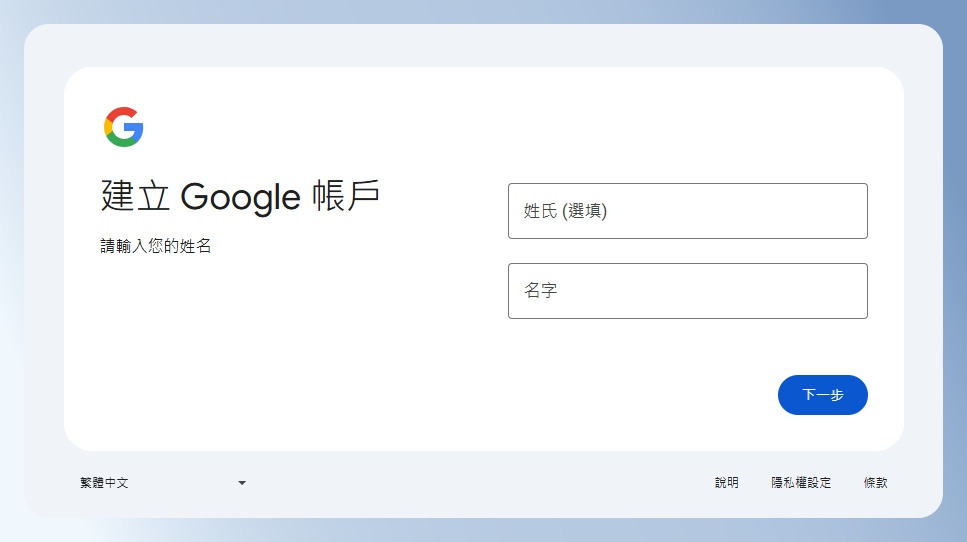Click the 繁體中文 language label text
Image resolution: width=967 pixels, height=542 pixels.
pyautogui.click(x=104, y=483)
